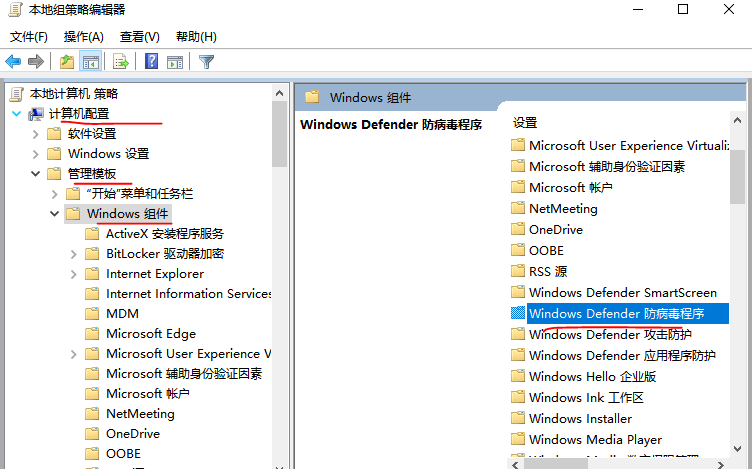Expand the "开始"菜单和任务栏 node
Viewport: 752px width, 469px height.
coord(55,194)
